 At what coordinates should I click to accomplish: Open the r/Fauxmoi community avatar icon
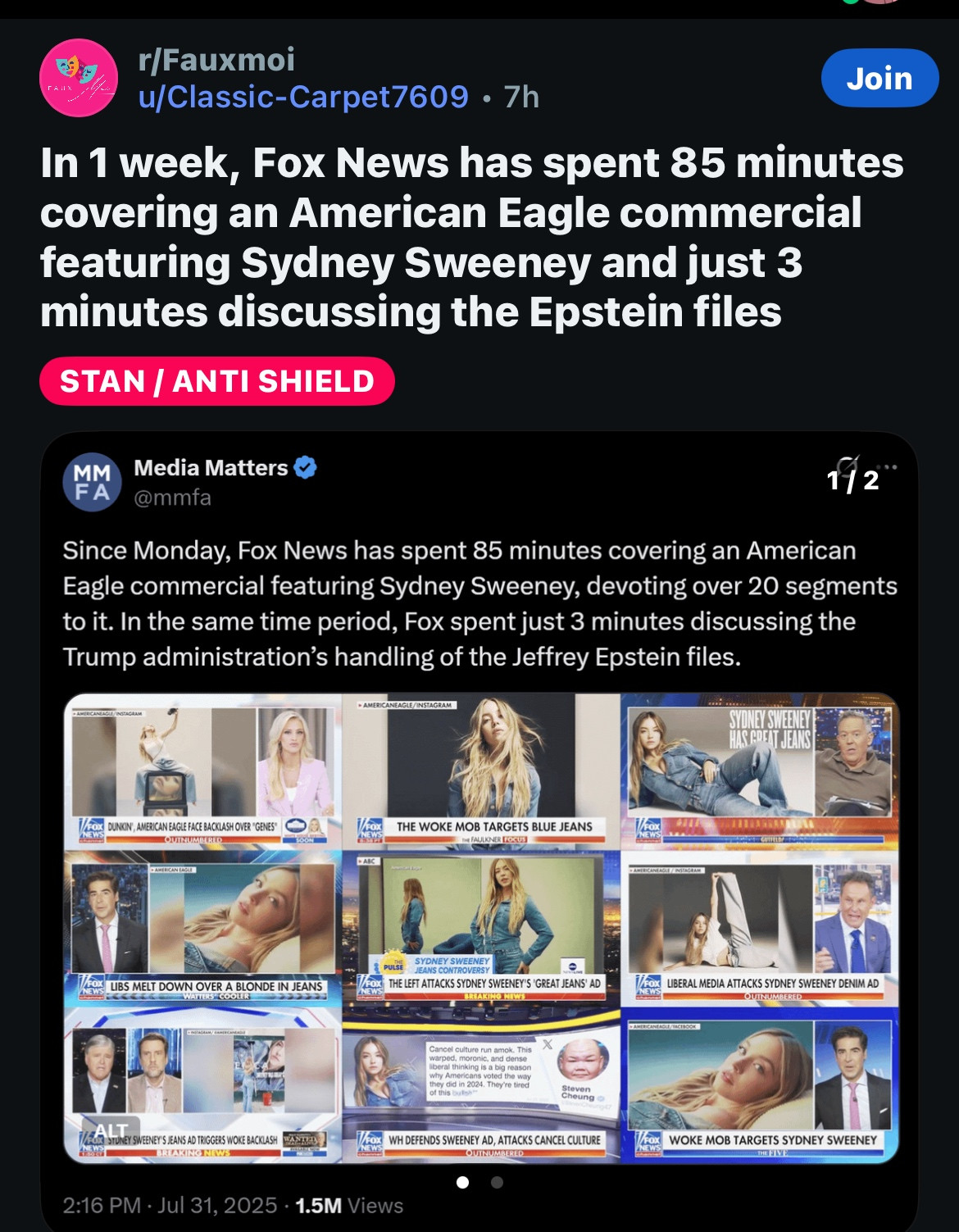click(79, 78)
